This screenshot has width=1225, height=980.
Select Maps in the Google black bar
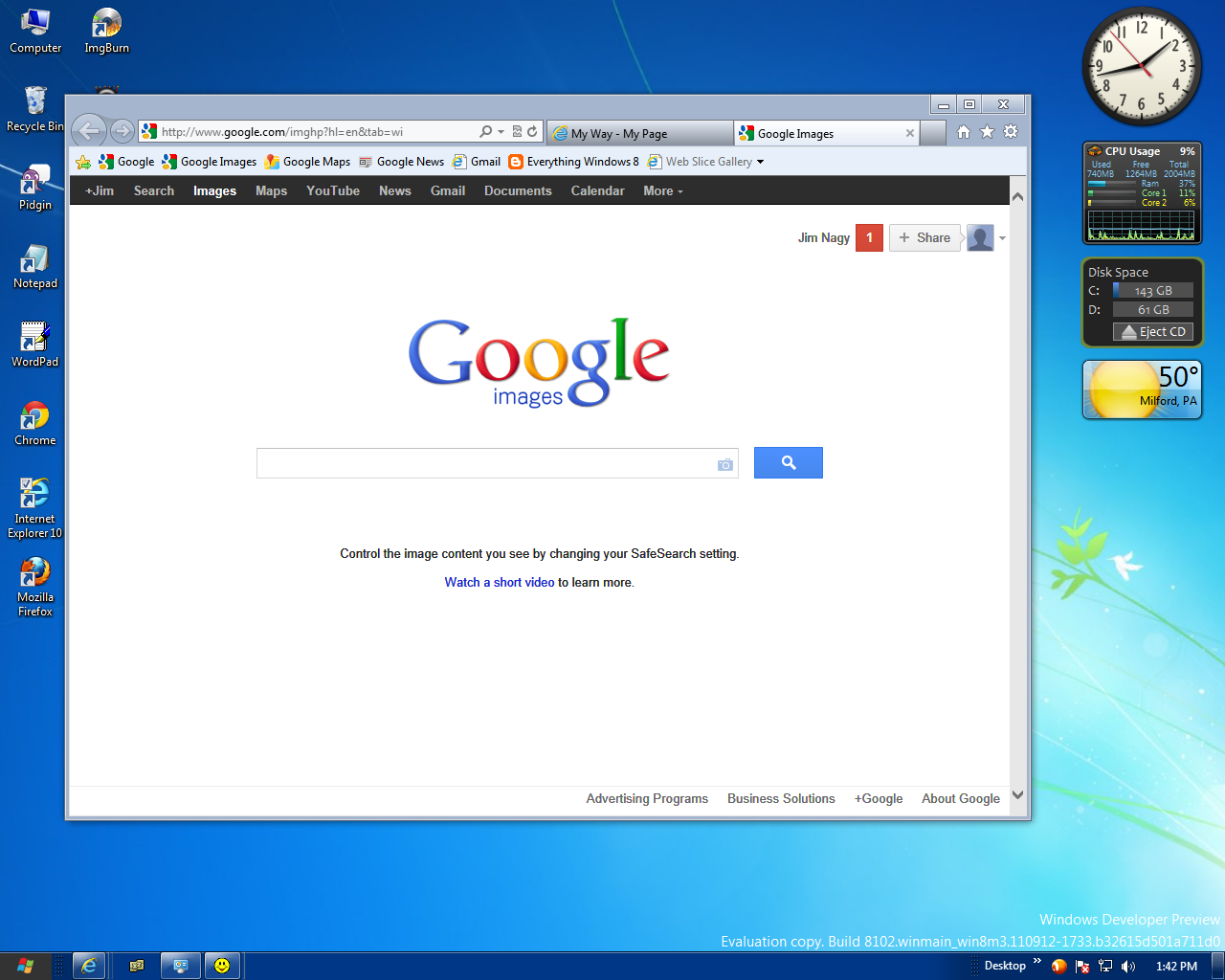pos(271,190)
